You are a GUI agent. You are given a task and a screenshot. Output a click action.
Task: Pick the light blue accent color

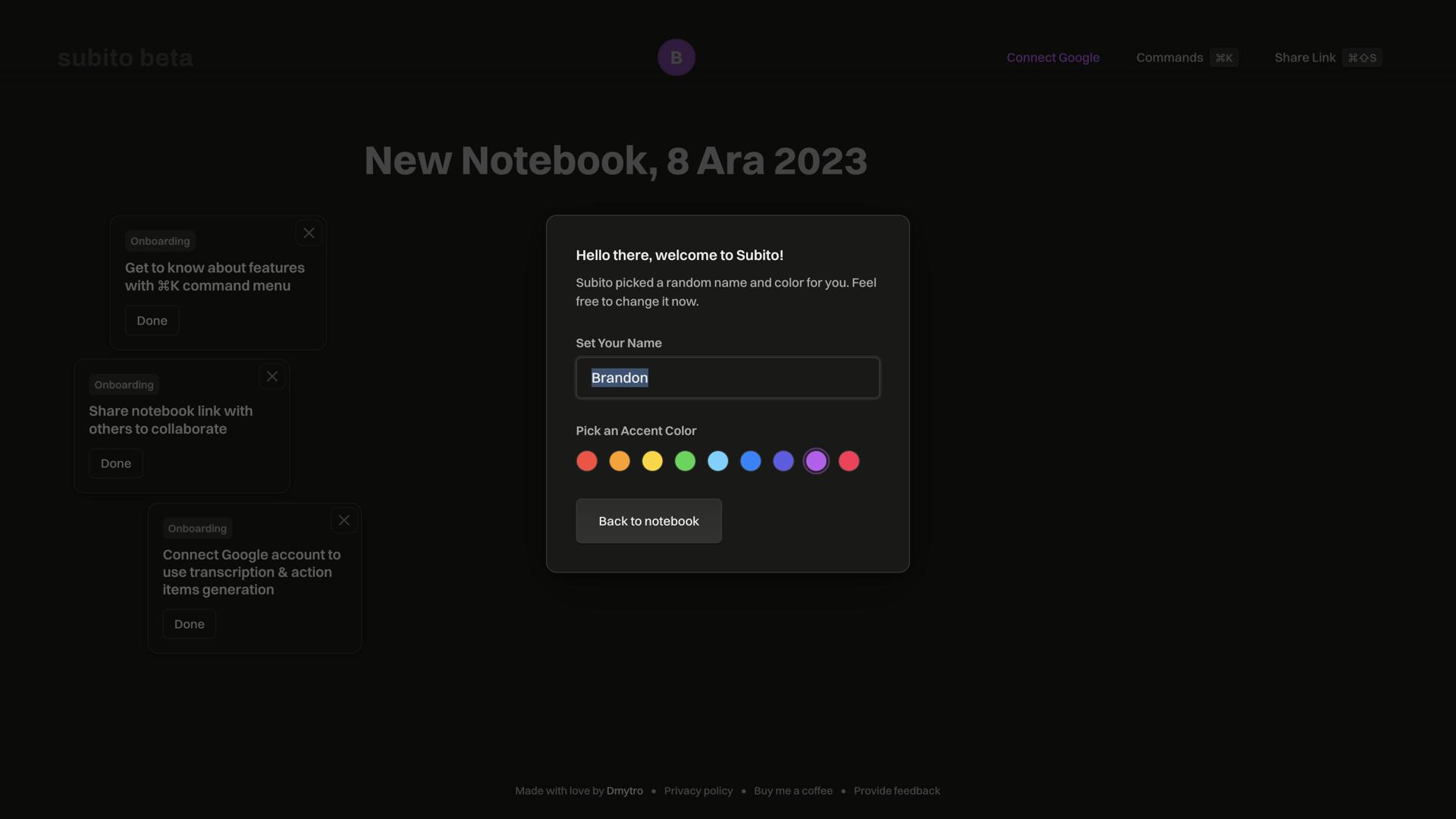[x=718, y=461]
